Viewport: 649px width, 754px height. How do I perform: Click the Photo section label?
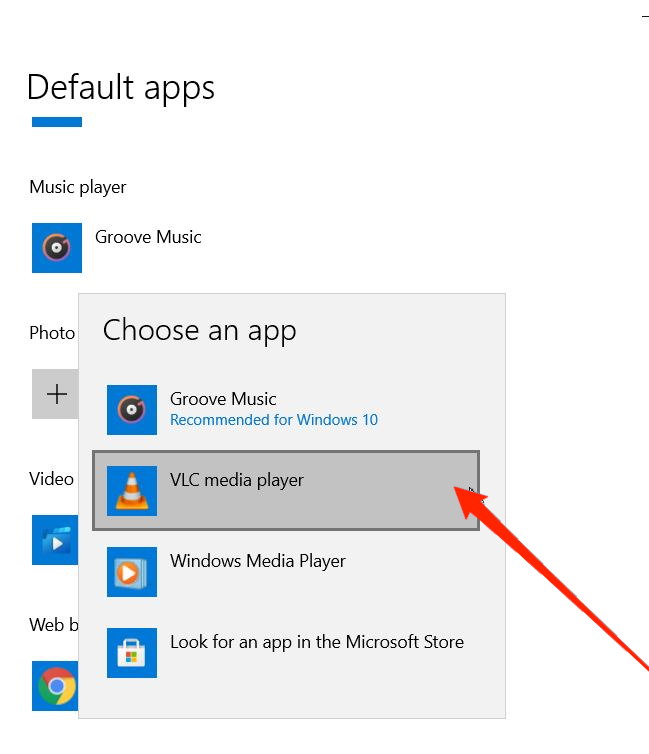52,333
